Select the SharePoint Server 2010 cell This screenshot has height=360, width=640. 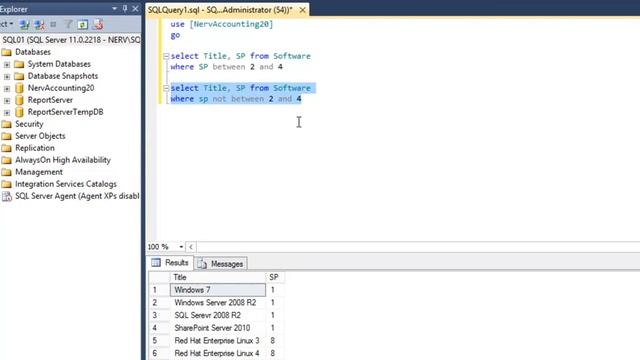click(x=218, y=328)
